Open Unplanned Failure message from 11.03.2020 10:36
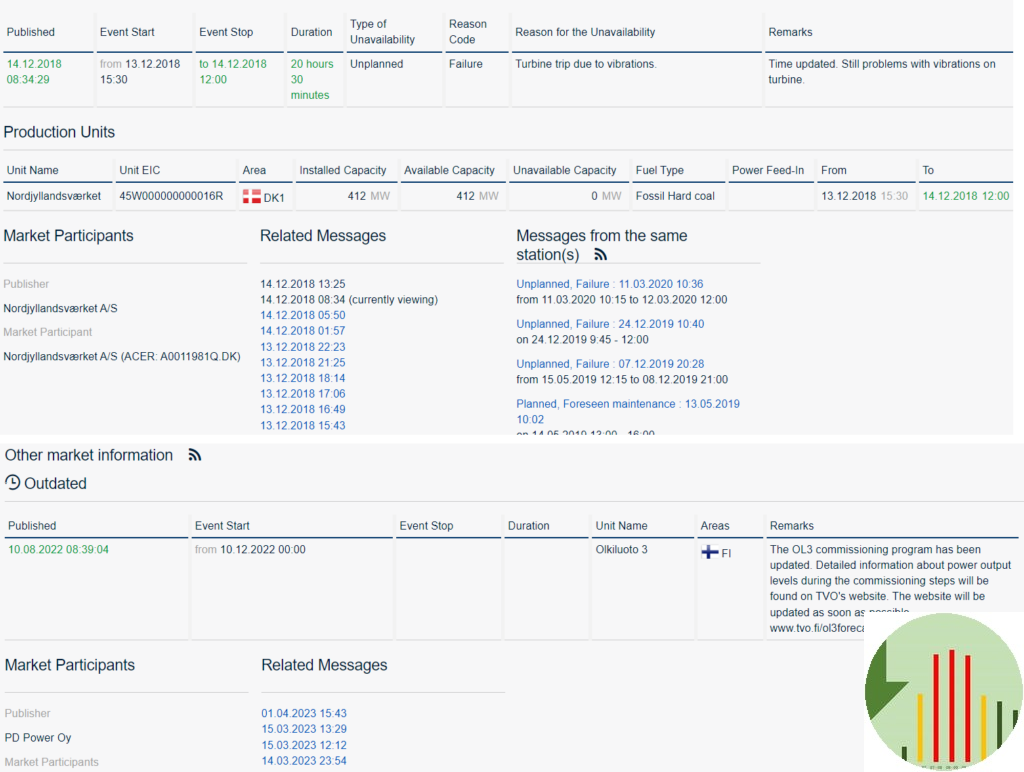The width and height of the screenshot is (1024, 772). [x=609, y=284]
